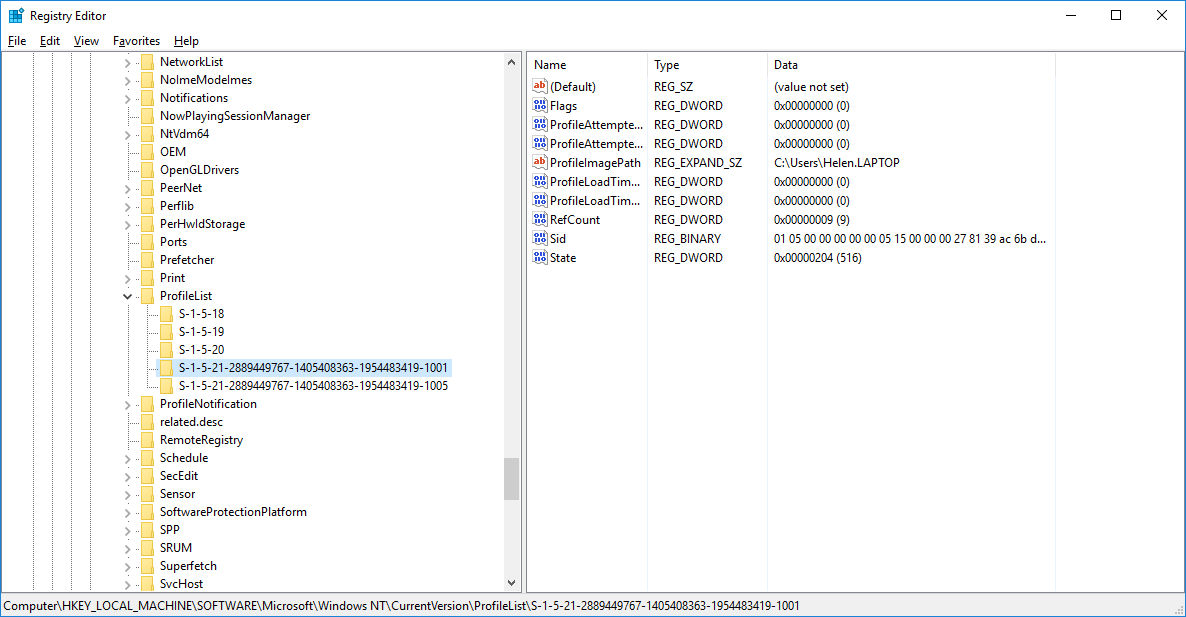Viewport: 1186px width, 617px height.
Task: Click the NowPlayingSessionManager folder icon
Action: [147, 116]
